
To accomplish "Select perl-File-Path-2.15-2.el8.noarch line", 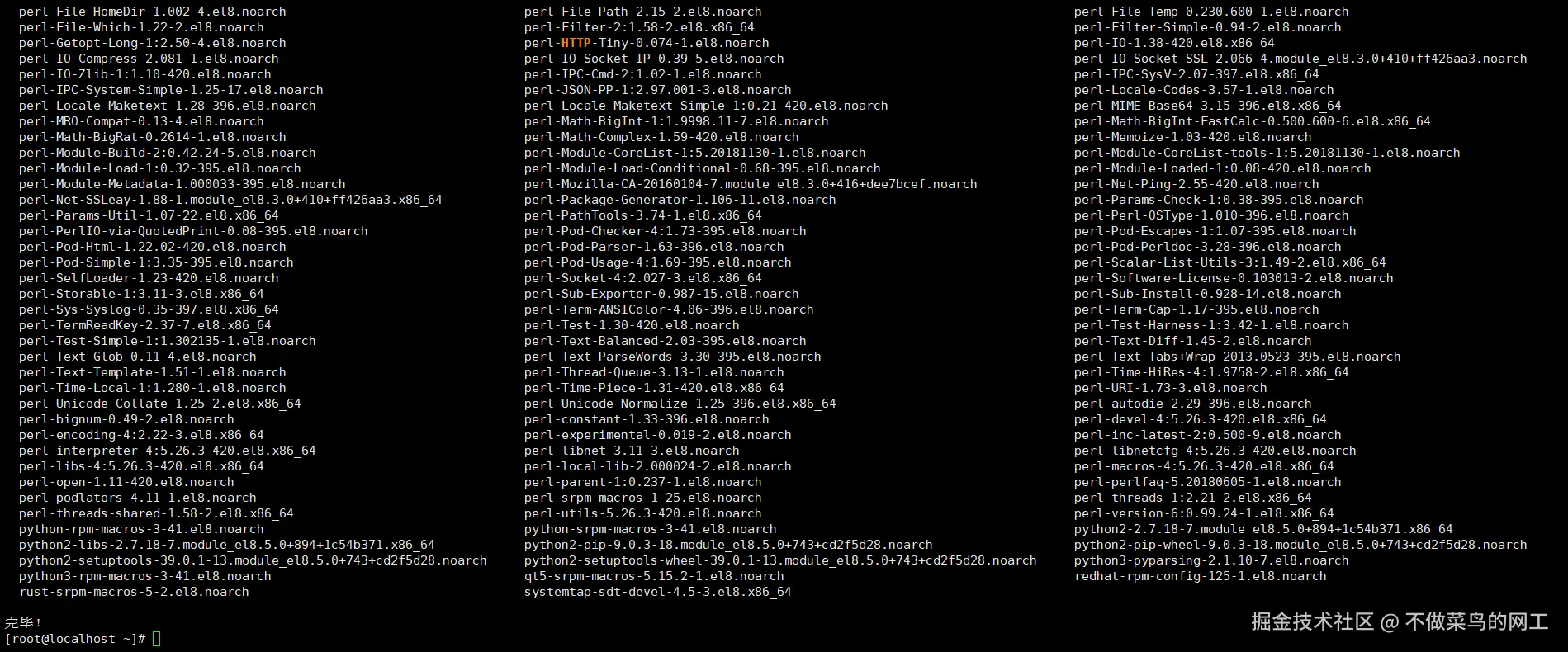I will [x=643, y=12].
